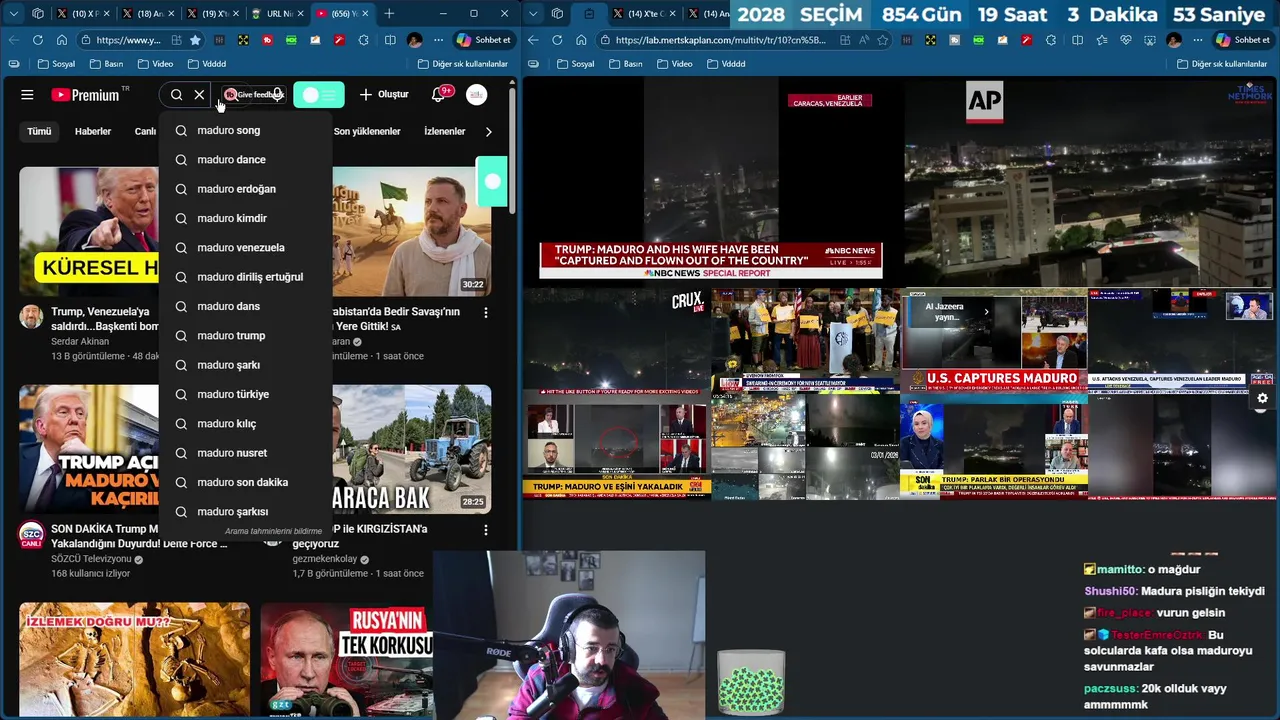Image resolution: width=1280 pixels, height=720 pixels.
Task: Open browser essentials heart icon
Action: pos(1126,40)
